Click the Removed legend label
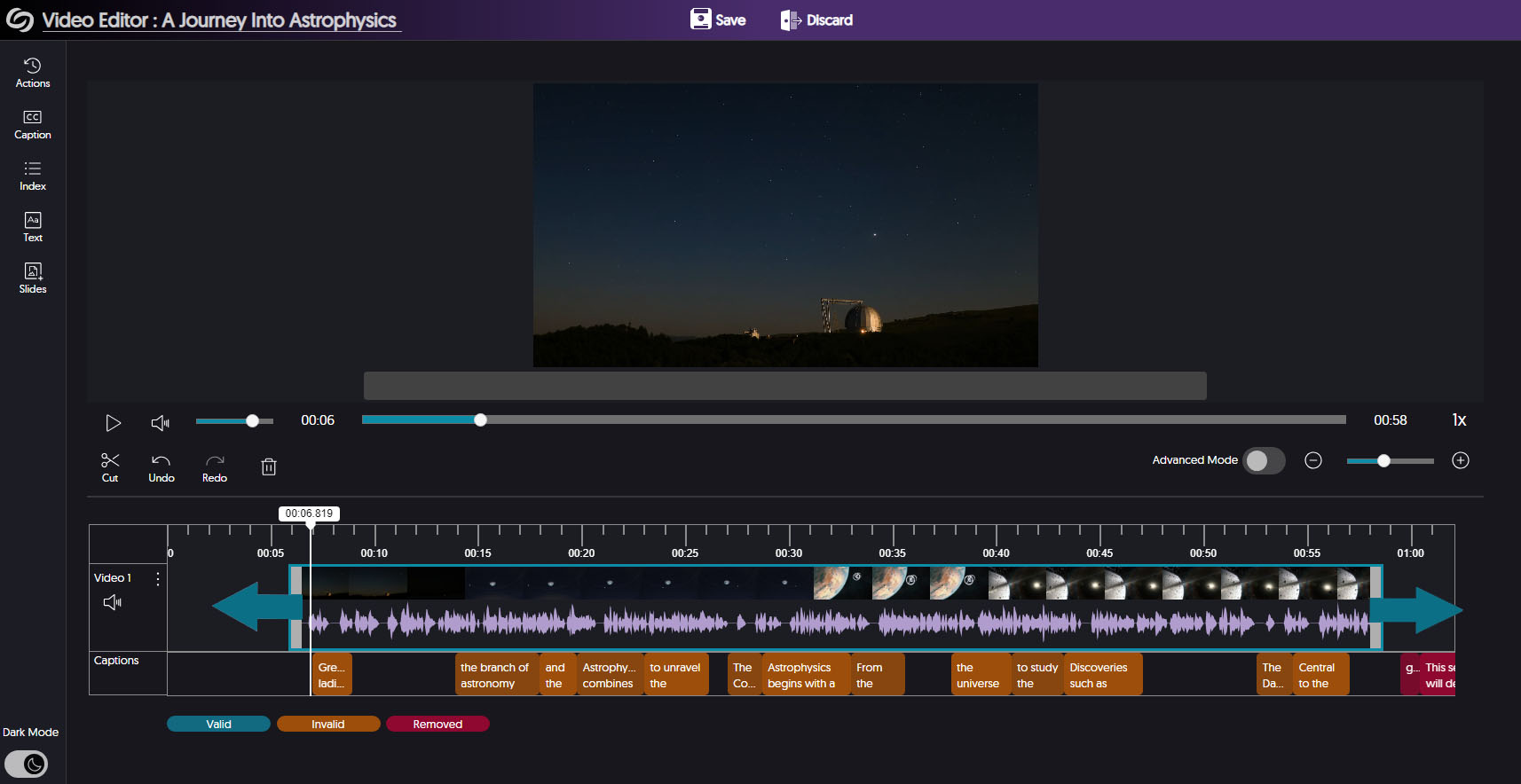This screenshot has height=784, width=1521. (x=437, y=724)
